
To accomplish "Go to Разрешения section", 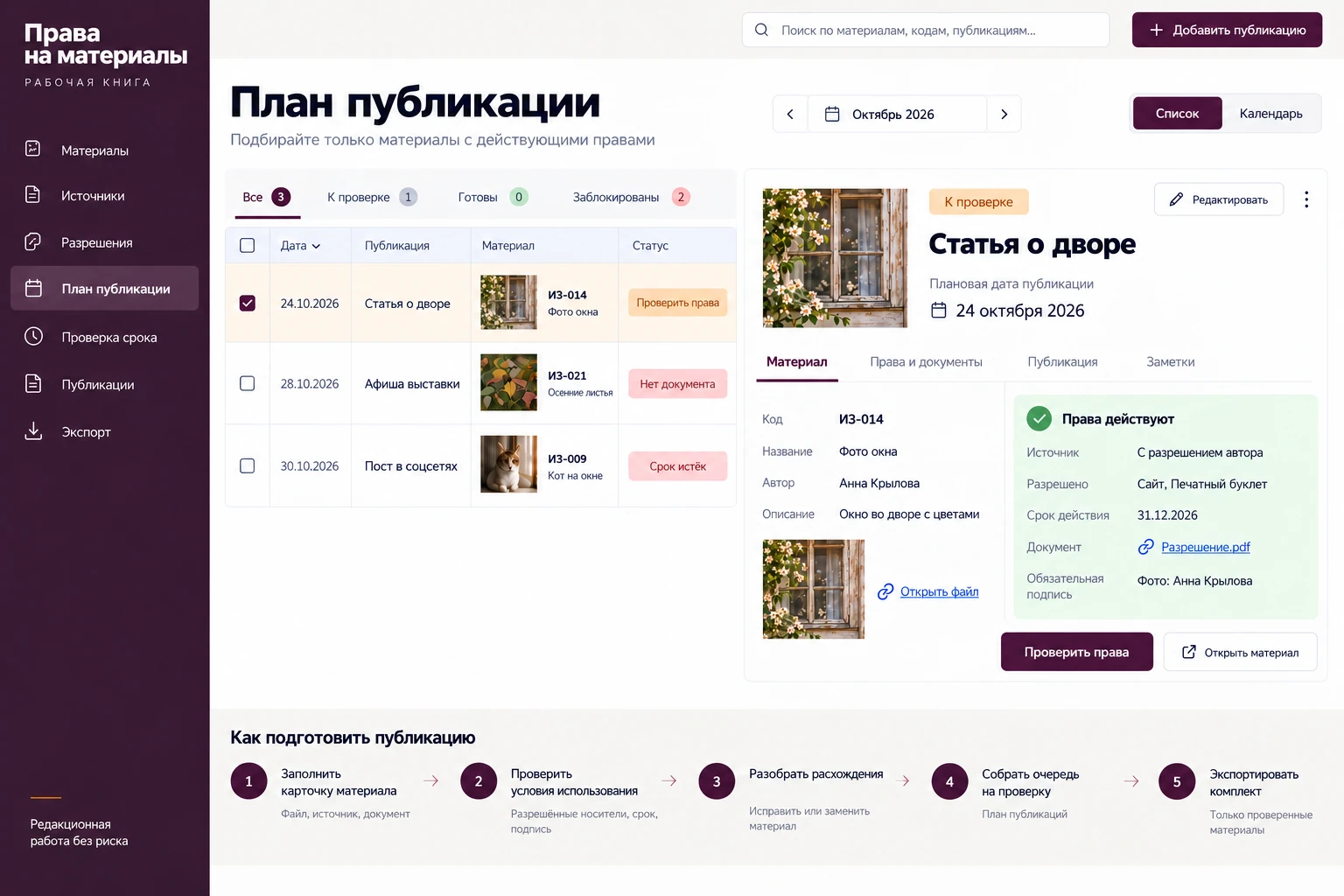I will click(x=104, y=242).
